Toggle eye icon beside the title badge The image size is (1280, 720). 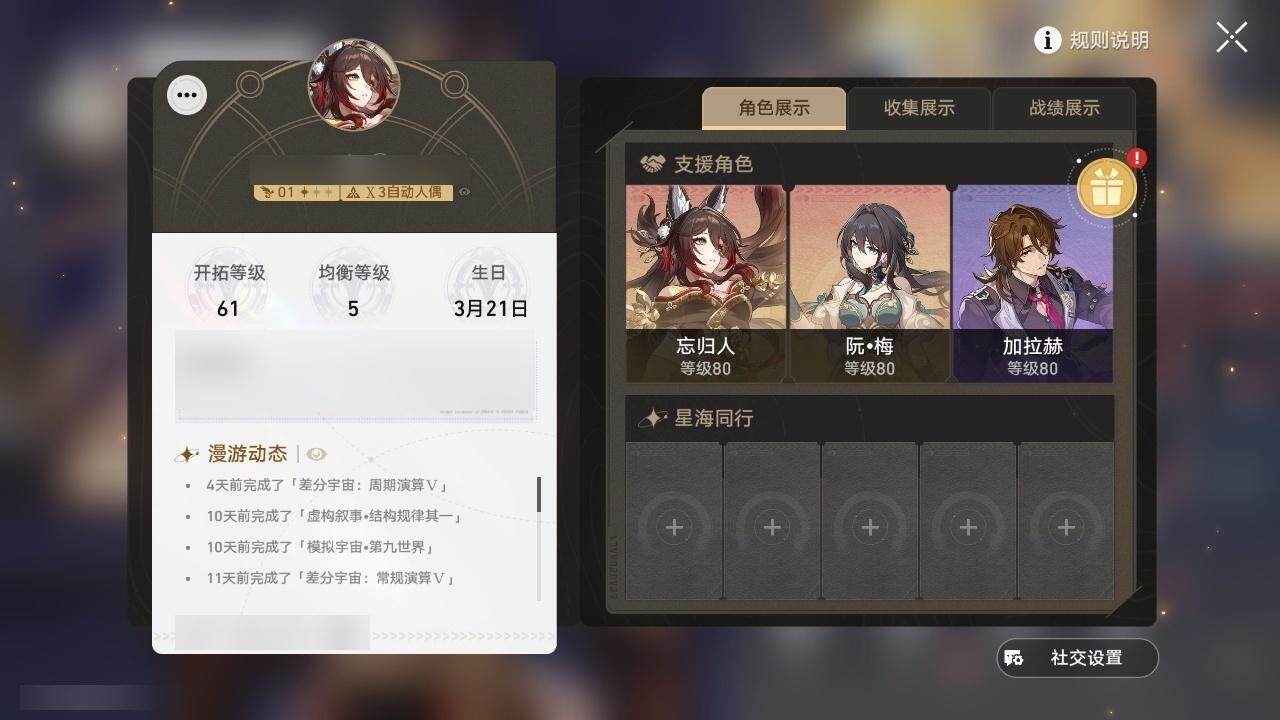click(465, 192)
